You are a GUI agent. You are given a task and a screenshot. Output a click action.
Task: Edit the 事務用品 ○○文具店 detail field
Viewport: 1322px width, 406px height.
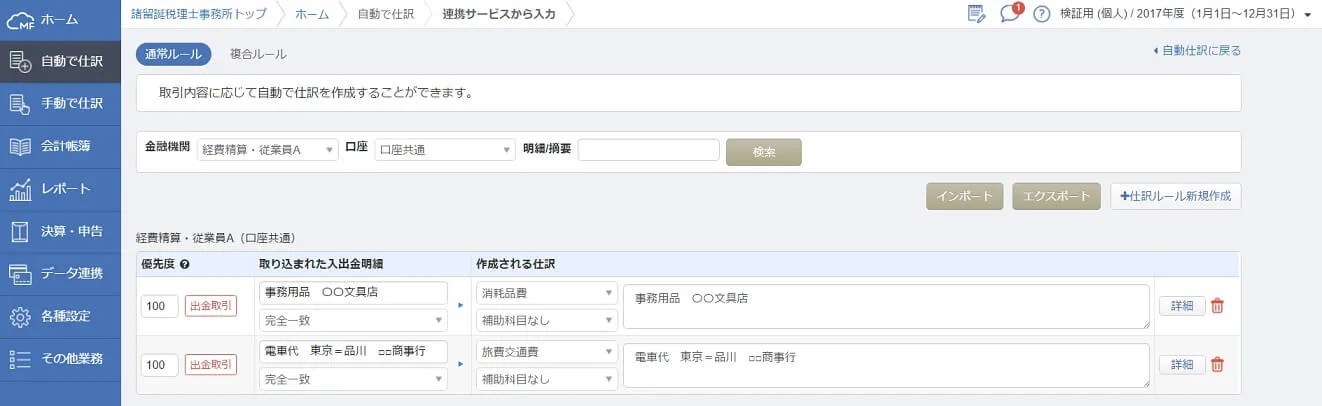pyautogui.click(x=352, y=293)
